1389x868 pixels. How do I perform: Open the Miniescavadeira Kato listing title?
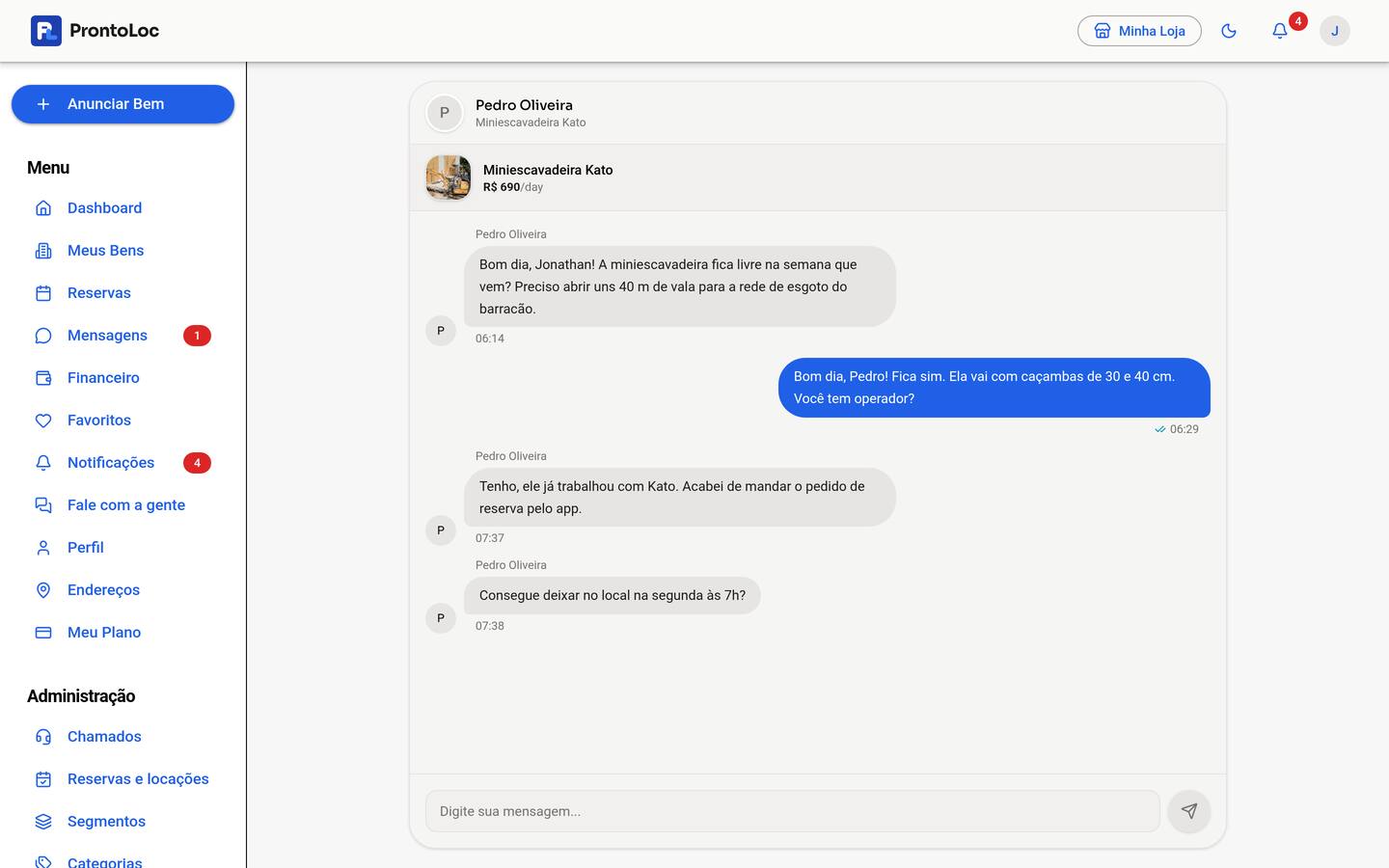point(548,170)
